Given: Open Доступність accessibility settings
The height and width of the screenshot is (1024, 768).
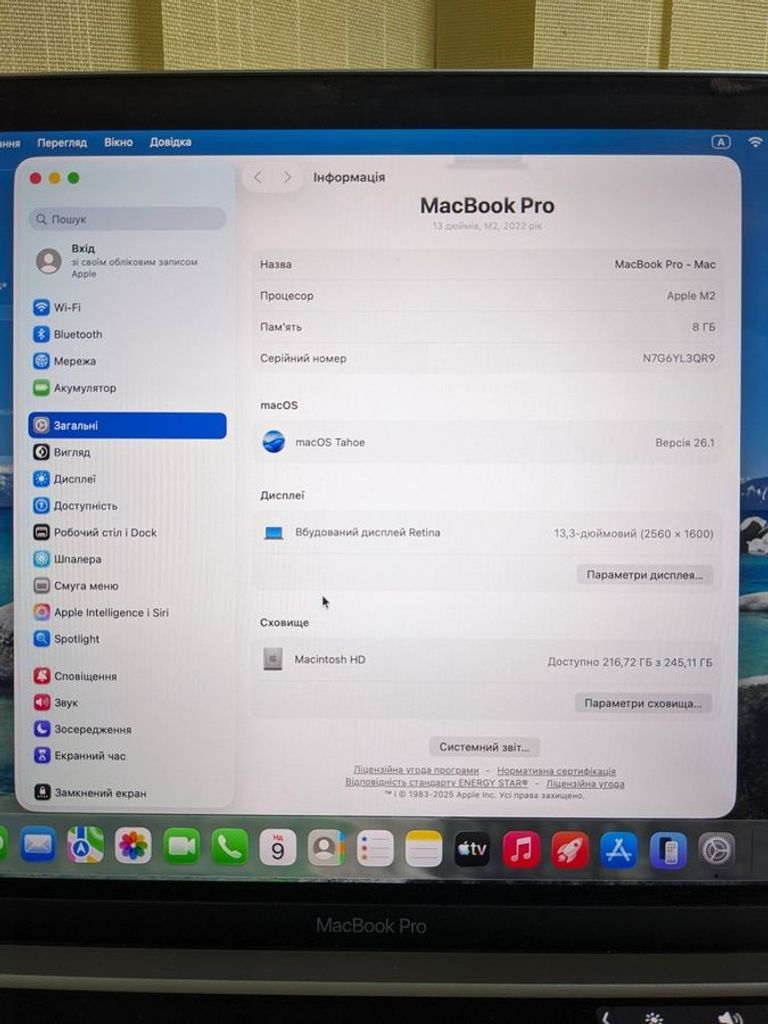Looking at the screenshot, I should [x=75, y=505].
